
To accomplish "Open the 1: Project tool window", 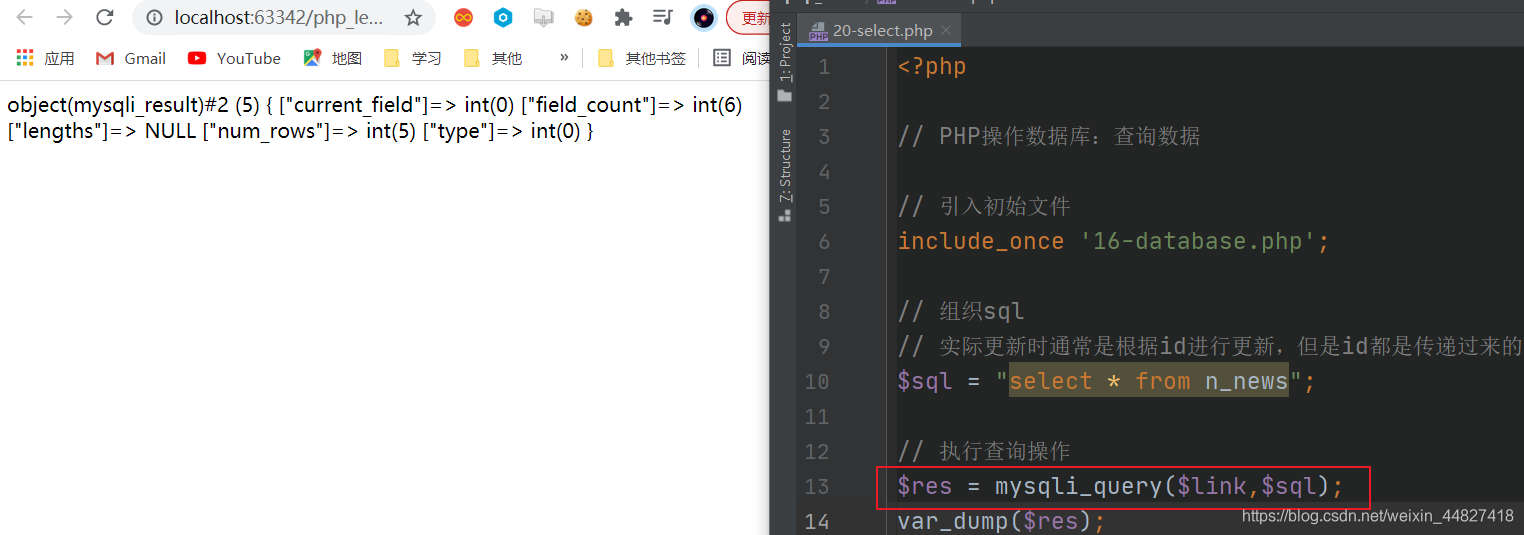I will pyautogui.click(x=785, y=62).
